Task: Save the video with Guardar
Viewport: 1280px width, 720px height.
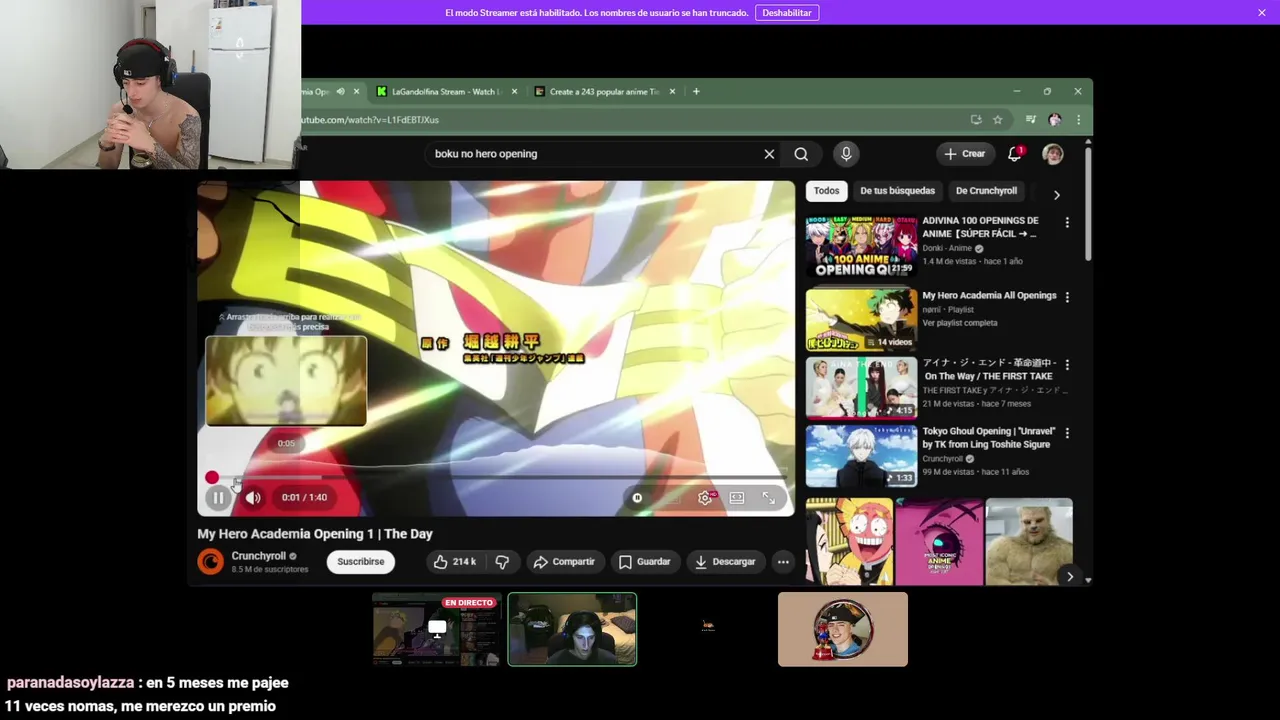Action: 644,562
